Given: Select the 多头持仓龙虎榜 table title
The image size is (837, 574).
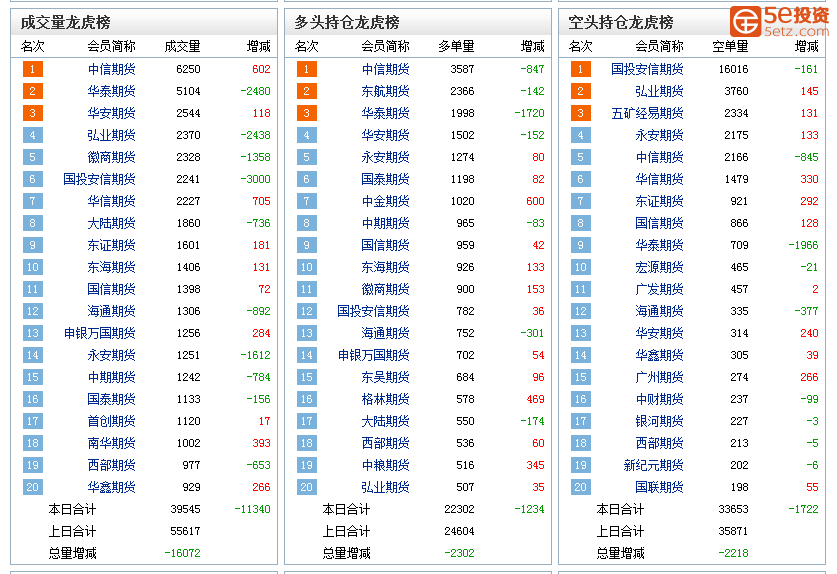Looking at the screenshot, I should point(346,22).
